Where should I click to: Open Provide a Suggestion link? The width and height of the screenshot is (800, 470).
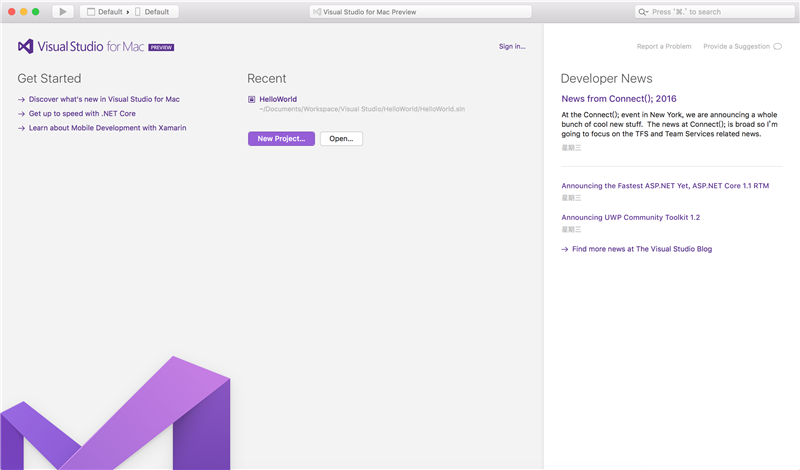(736, 46)
